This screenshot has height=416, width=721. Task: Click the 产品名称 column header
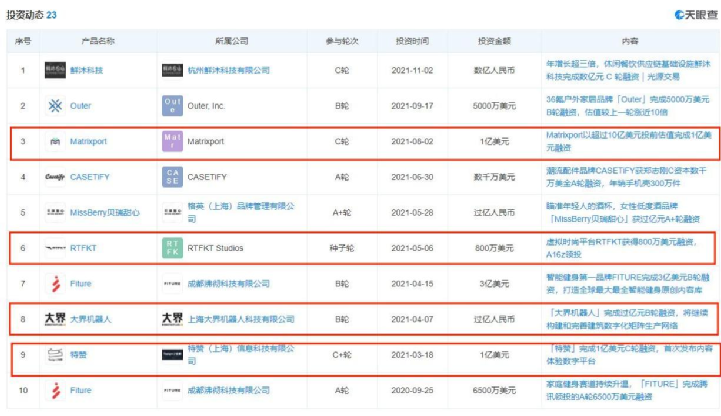pyautogui.click(x=98, y=41)
